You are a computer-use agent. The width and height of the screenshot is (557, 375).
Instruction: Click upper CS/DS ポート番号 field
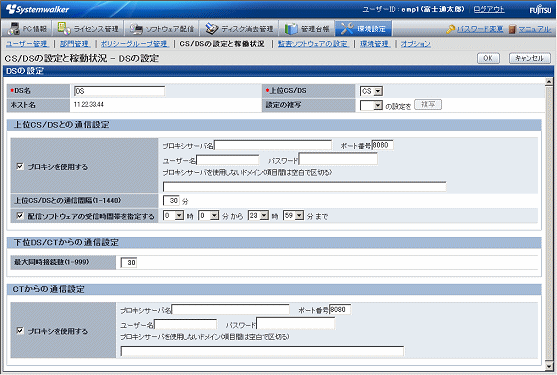tap(383, 145)
